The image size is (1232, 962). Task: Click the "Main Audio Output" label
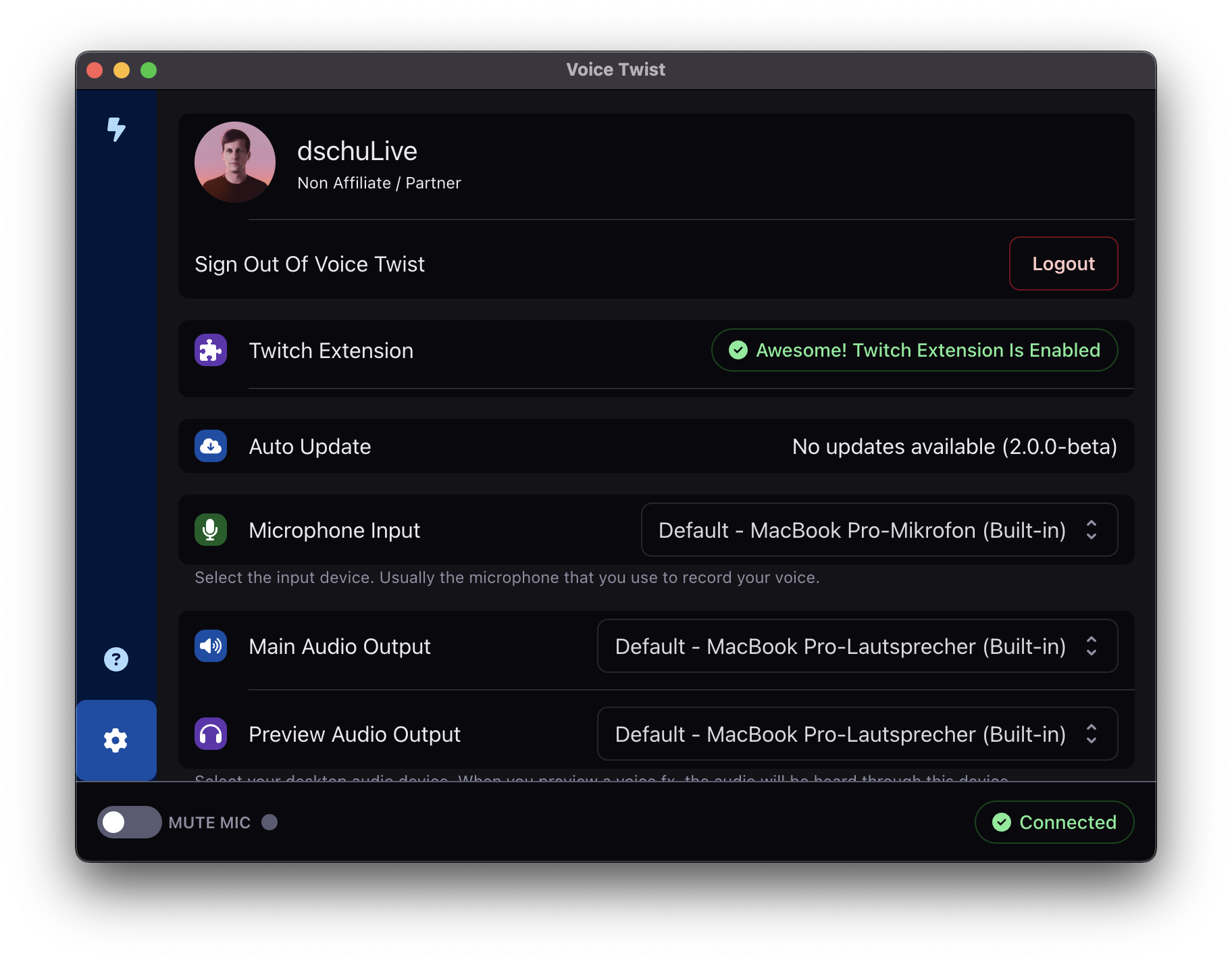click(x=340, y=647)
